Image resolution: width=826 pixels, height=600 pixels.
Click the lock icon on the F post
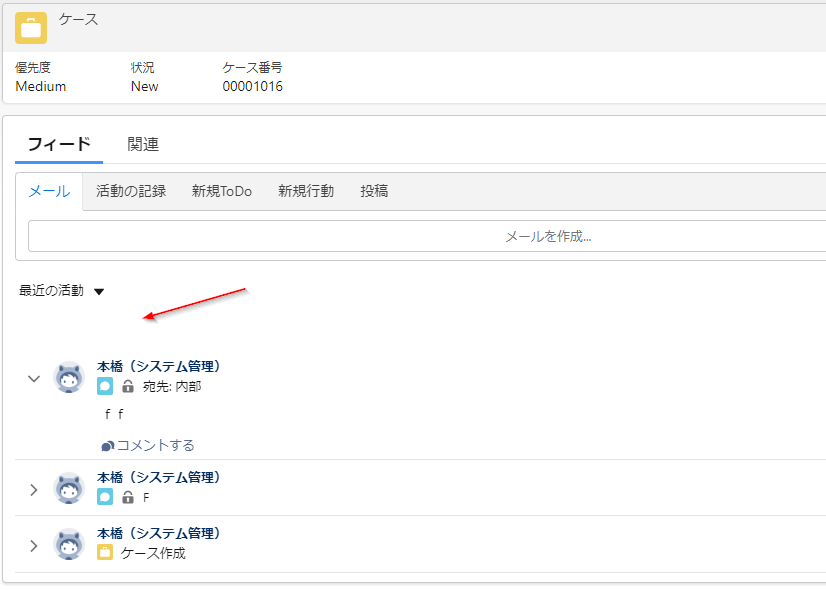[x=128, y=497]
